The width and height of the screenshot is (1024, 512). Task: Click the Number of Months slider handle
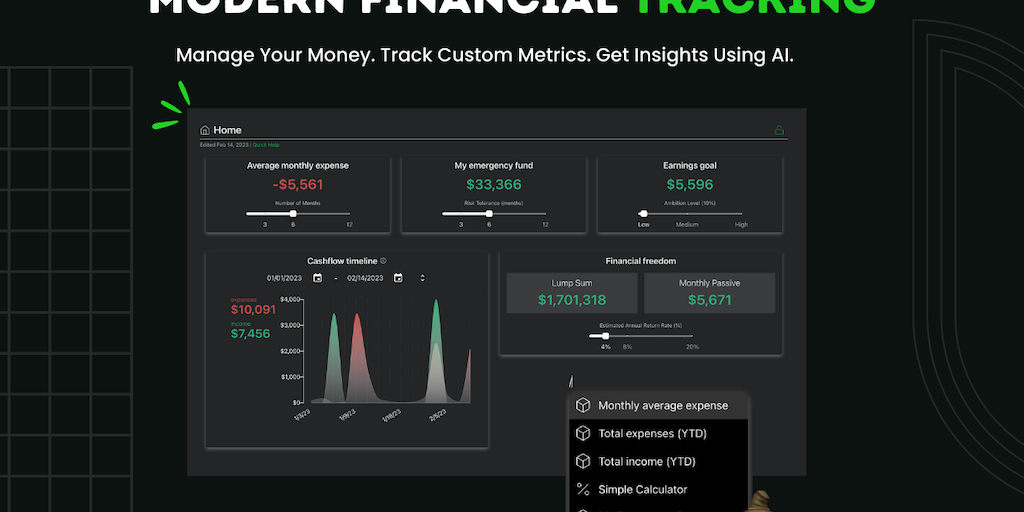pos(293,213)
